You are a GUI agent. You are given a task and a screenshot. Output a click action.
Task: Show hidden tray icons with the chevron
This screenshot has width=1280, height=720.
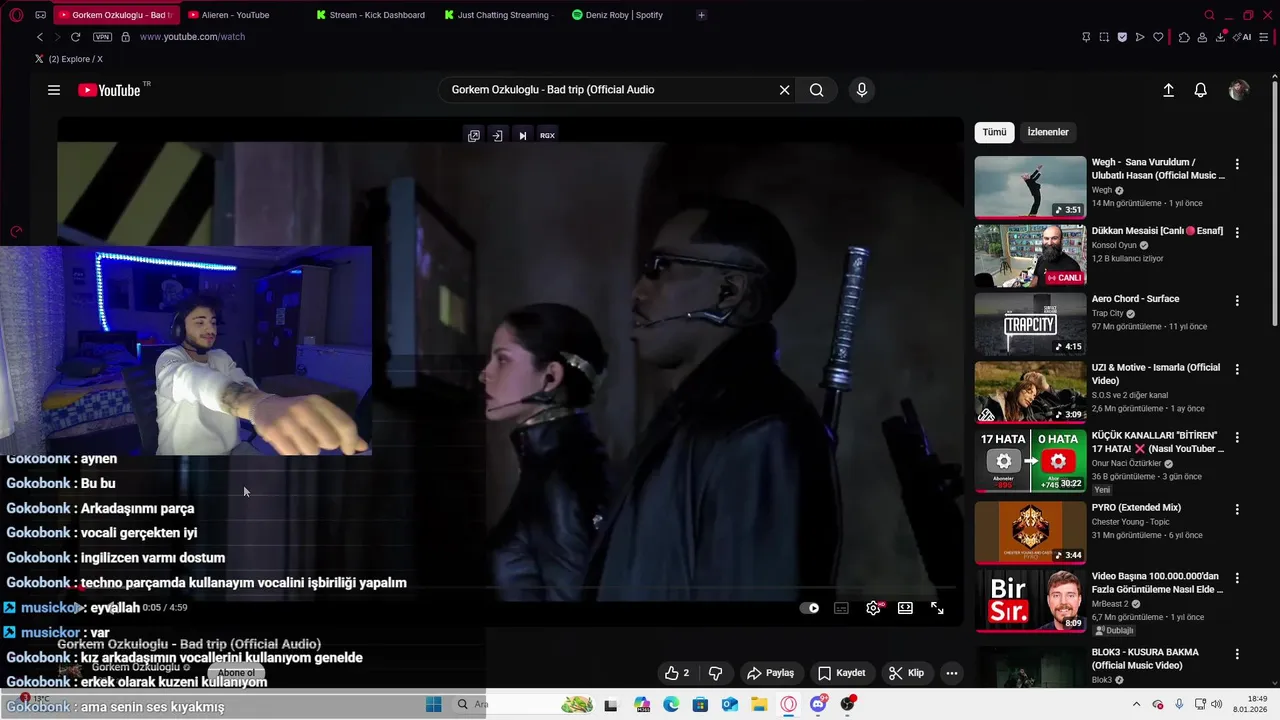click(x=1136, y=704)
